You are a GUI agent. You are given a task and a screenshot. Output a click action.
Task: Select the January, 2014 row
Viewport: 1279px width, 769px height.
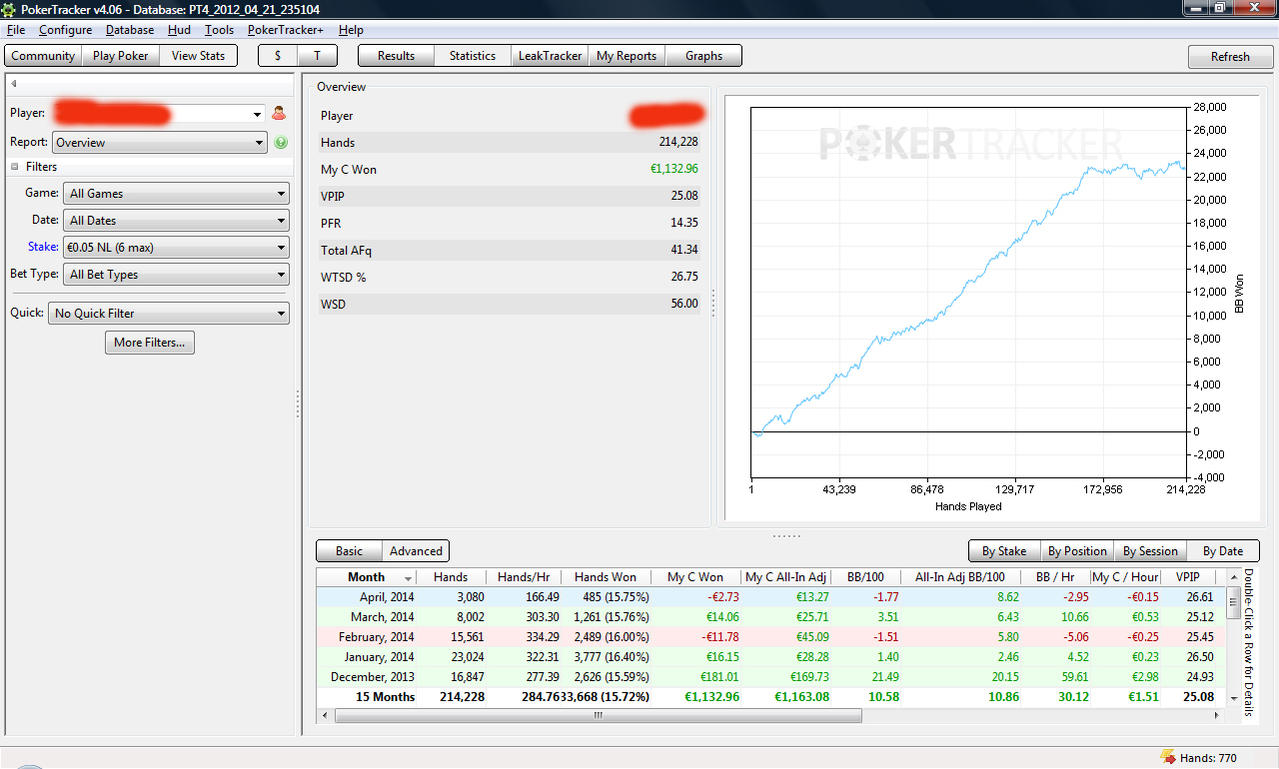771,657
